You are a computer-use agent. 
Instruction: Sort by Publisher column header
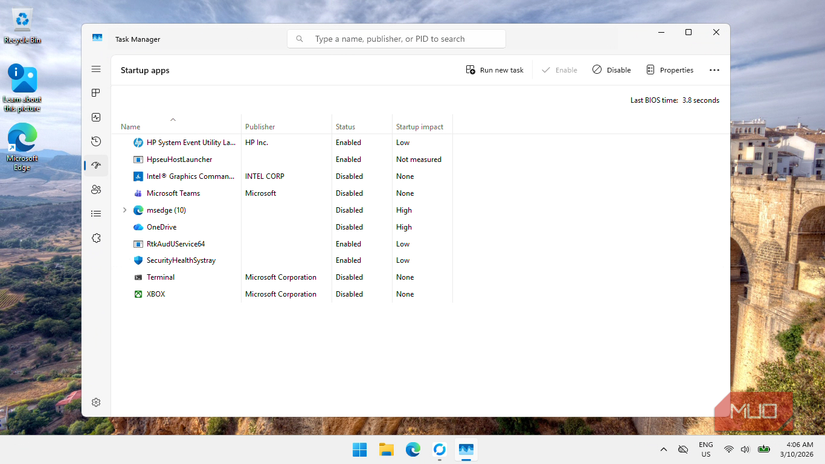point(260,127)
